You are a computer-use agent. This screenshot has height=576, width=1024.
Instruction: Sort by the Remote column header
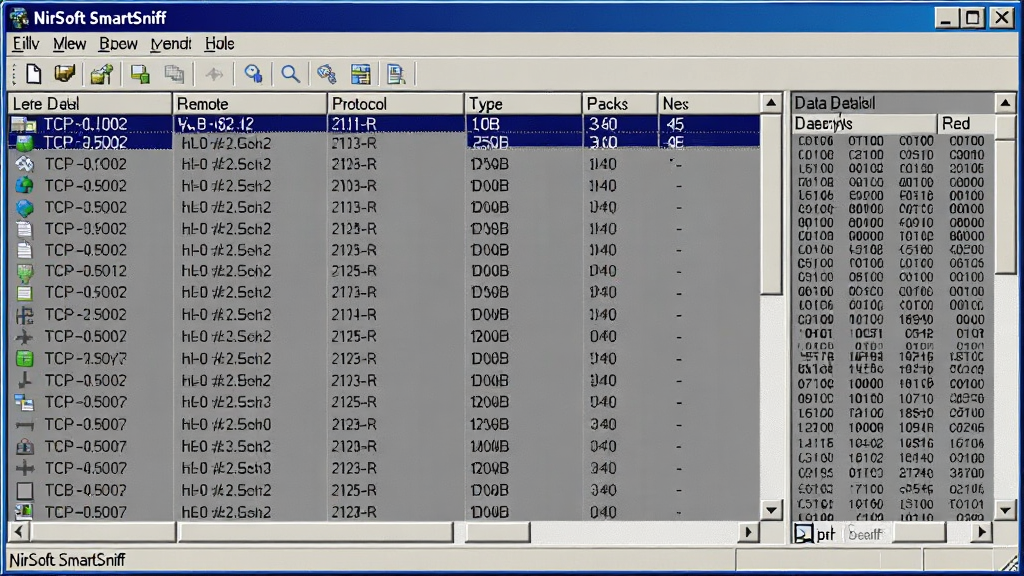250,104
